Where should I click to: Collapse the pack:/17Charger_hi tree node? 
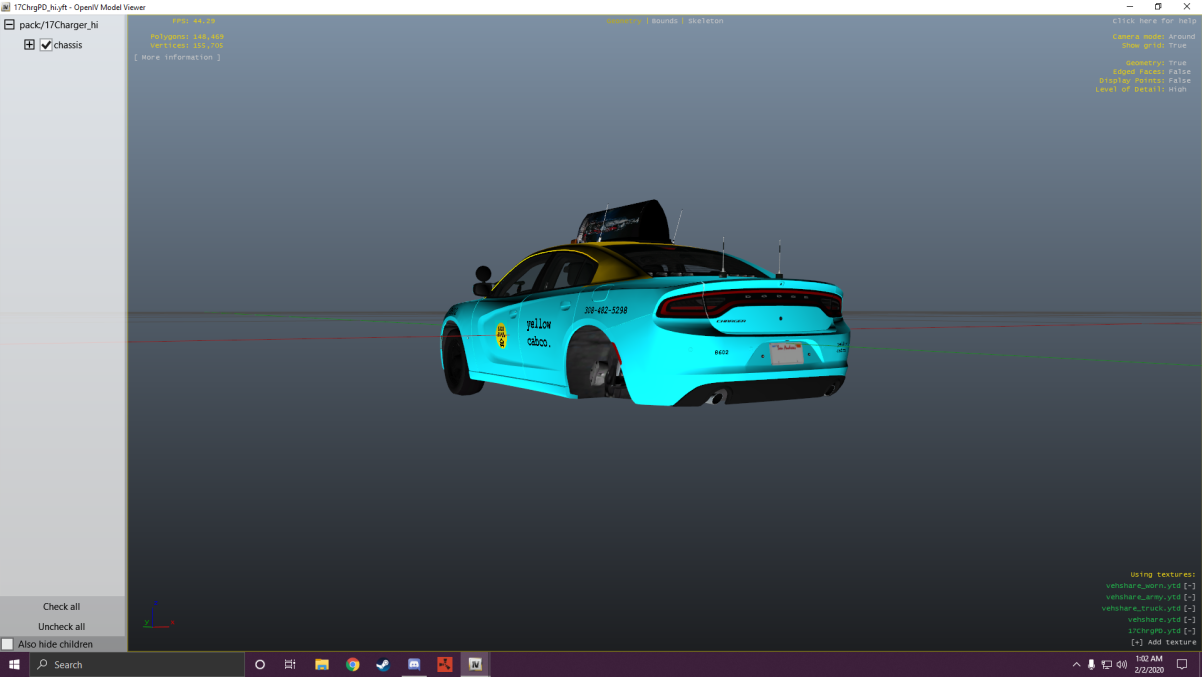(x=9, y=25)
